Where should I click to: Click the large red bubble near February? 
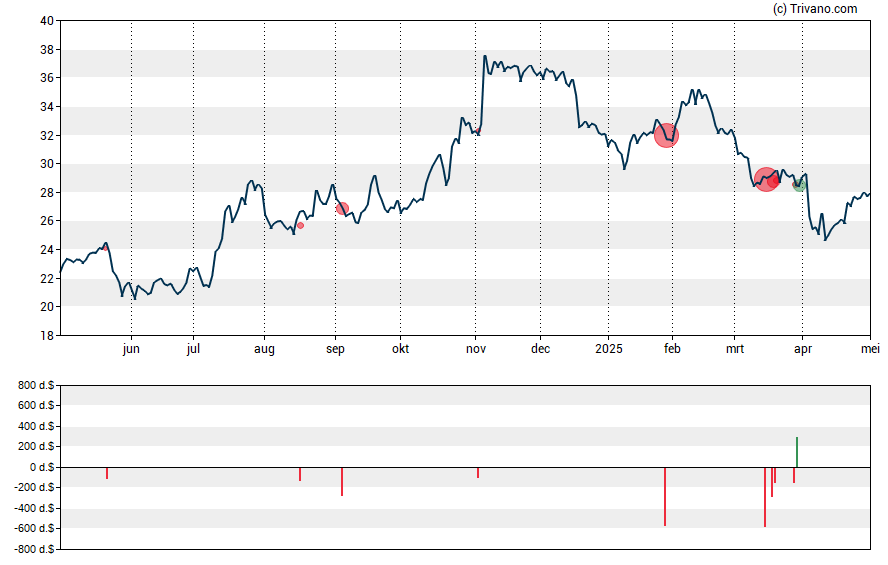[667, 136]
